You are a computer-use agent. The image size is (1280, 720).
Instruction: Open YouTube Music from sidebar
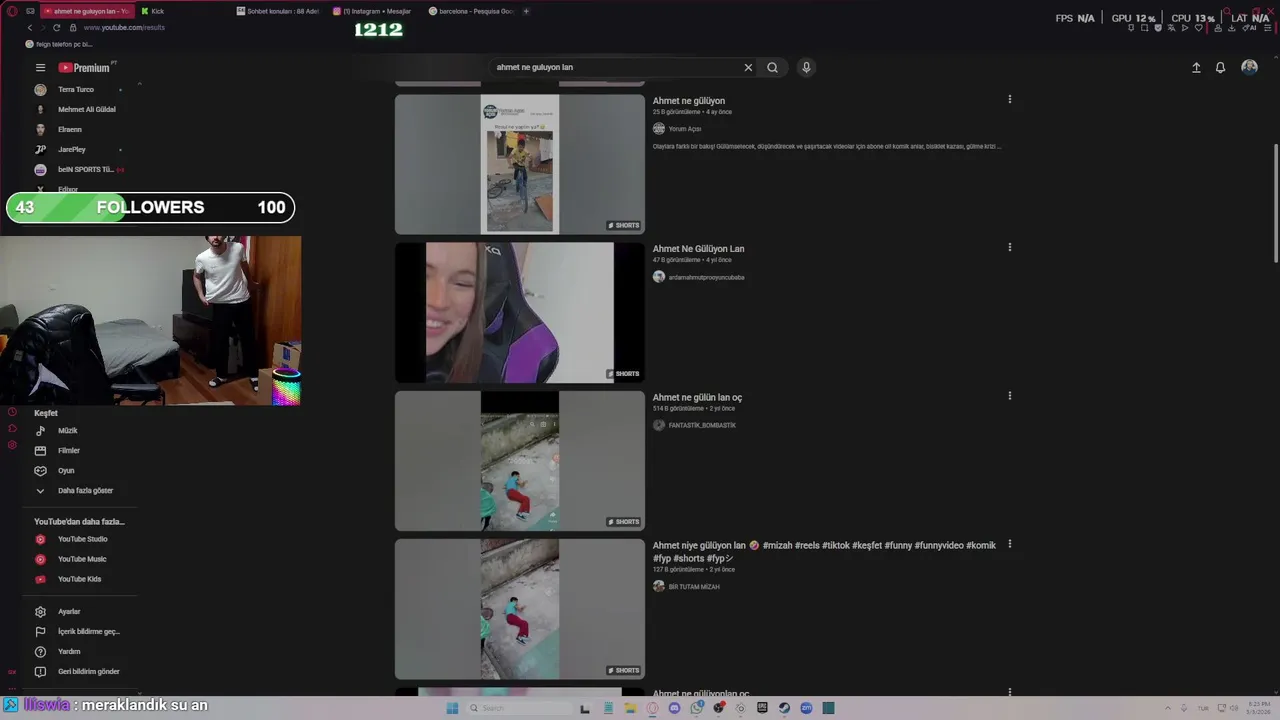(x=80, y=559)
